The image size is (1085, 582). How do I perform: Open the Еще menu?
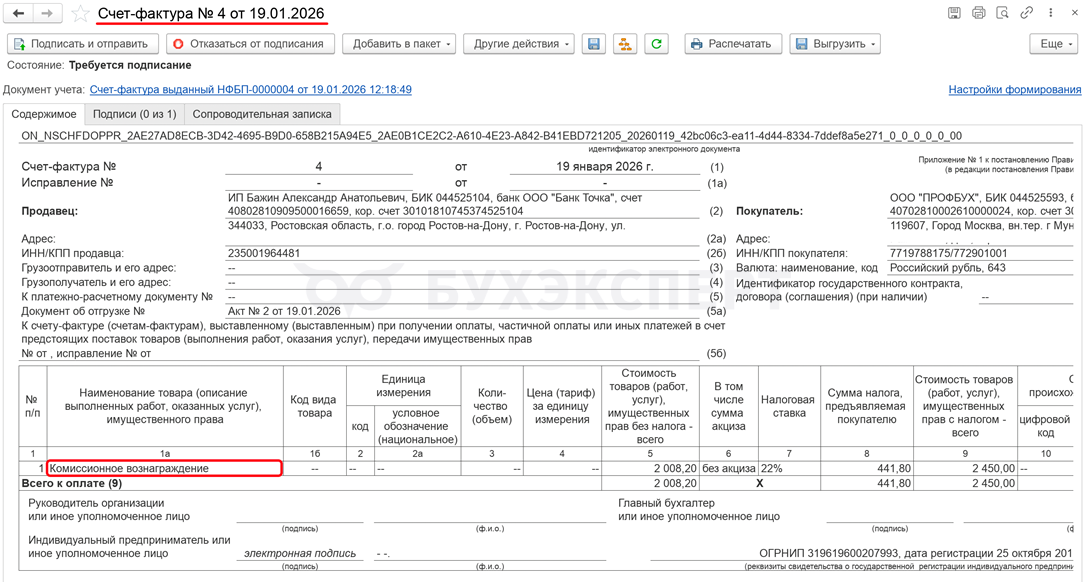click(x=1055, y=44)
